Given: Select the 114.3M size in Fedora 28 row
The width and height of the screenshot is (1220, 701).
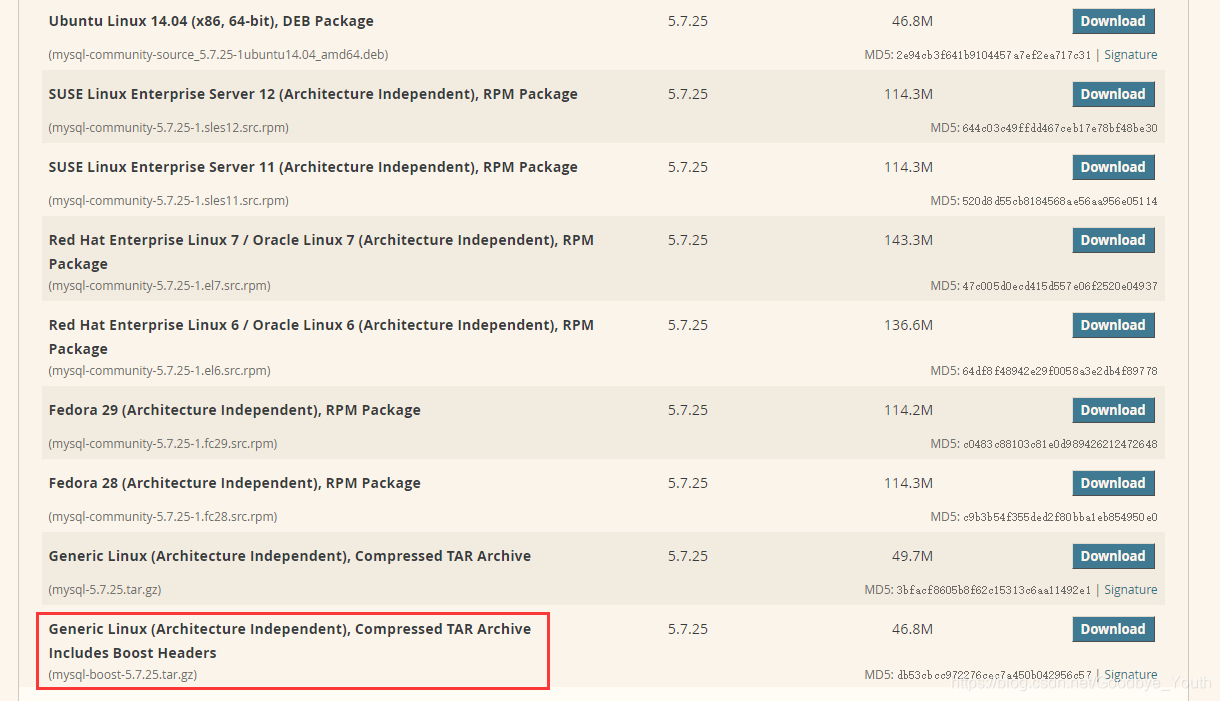Looking at the screenshot, I should click(908, 483).
